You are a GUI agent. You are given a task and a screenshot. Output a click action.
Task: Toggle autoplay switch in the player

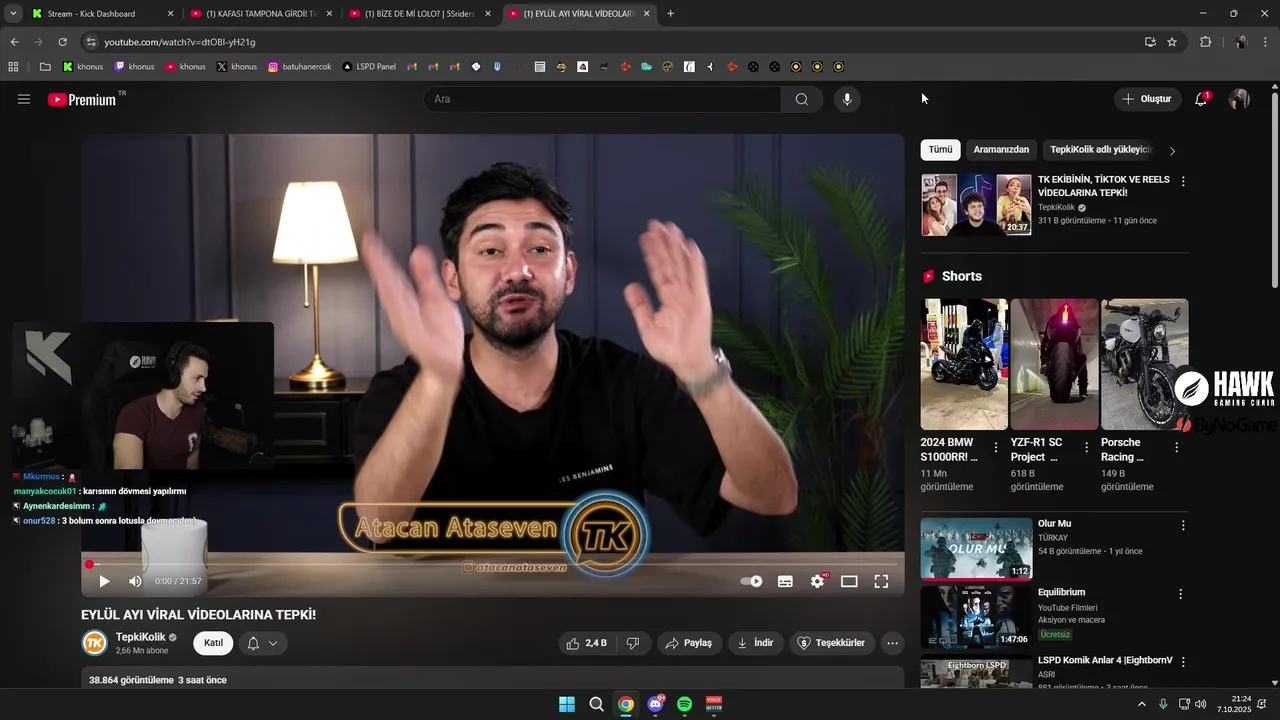tap(751, 581)
